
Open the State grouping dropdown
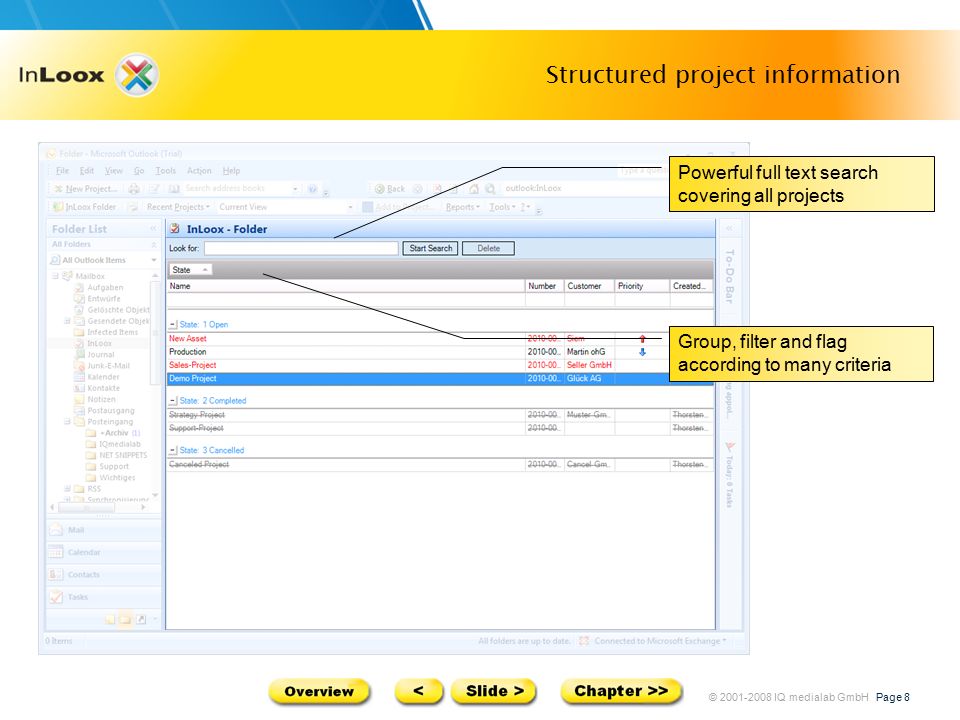(190, 269)
